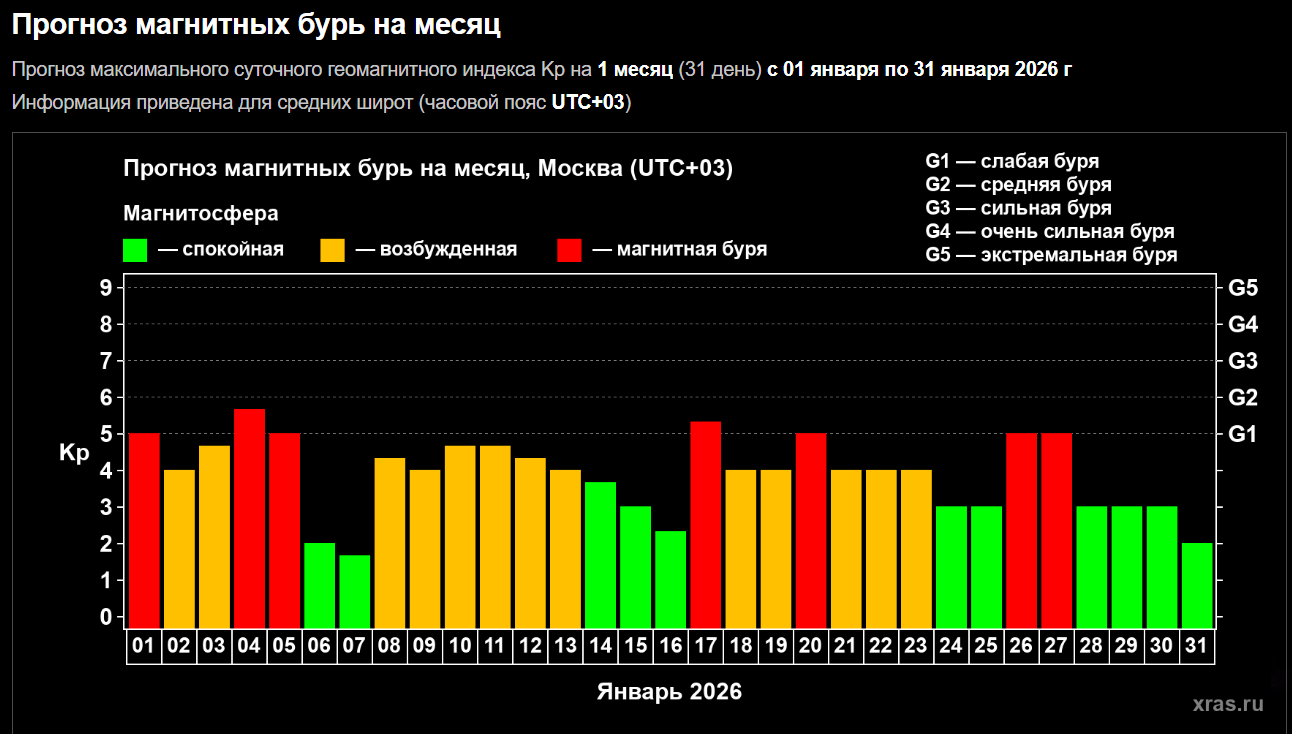Click the green 'спокойная' legend swatch

(x=135, y=250)
